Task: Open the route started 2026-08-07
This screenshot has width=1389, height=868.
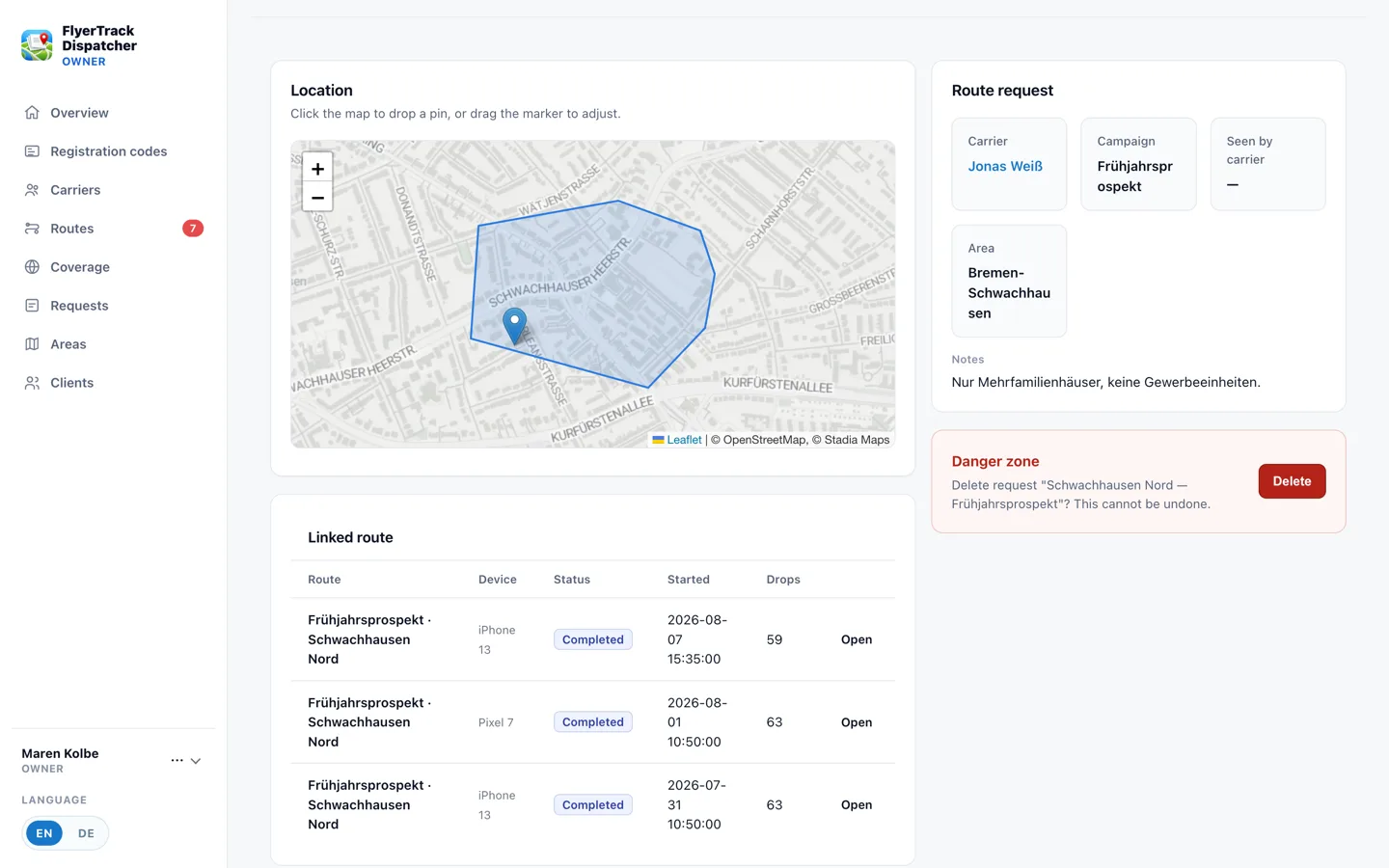Action: point(857,639)
